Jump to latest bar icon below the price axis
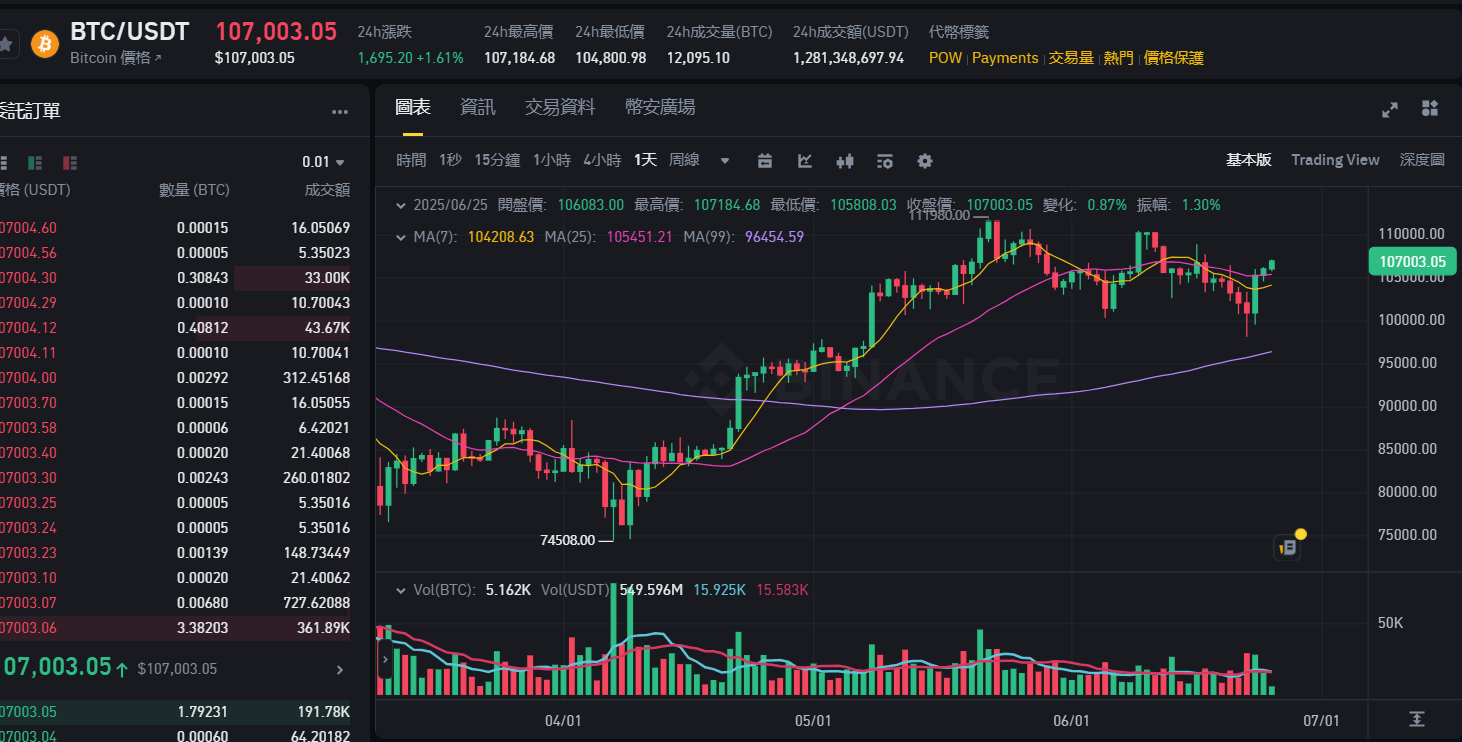 click(1416, 719)
